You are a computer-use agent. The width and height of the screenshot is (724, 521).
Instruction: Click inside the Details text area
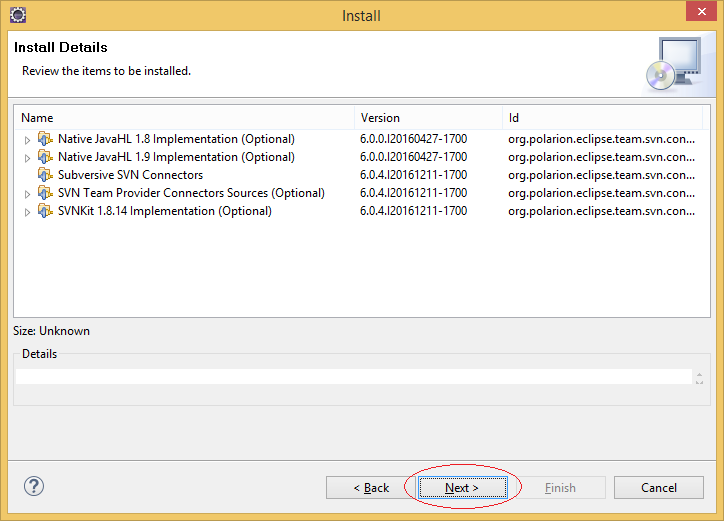(x=354, y=376)
